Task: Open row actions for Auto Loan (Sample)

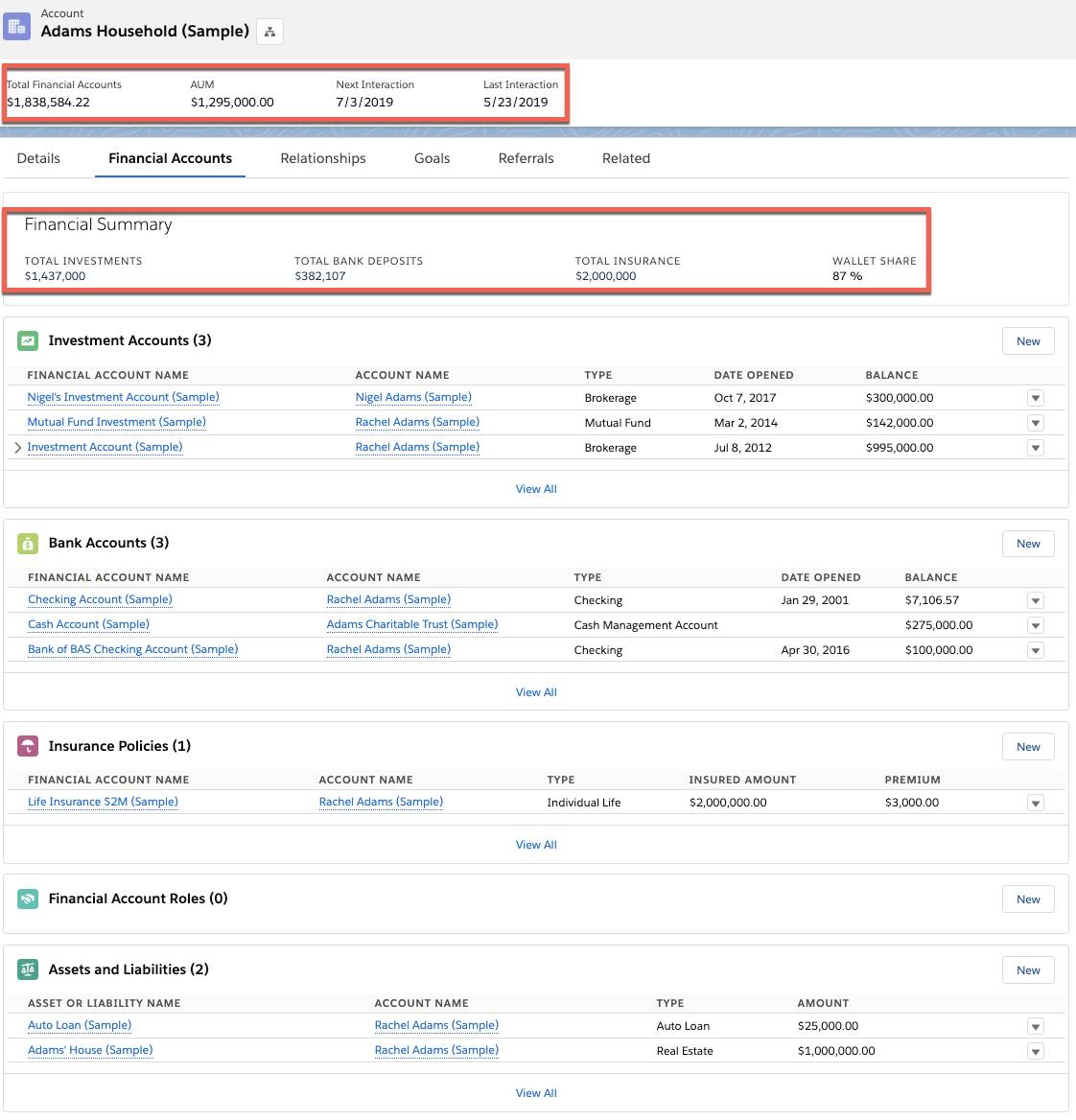Action: pos(1035,1025)
